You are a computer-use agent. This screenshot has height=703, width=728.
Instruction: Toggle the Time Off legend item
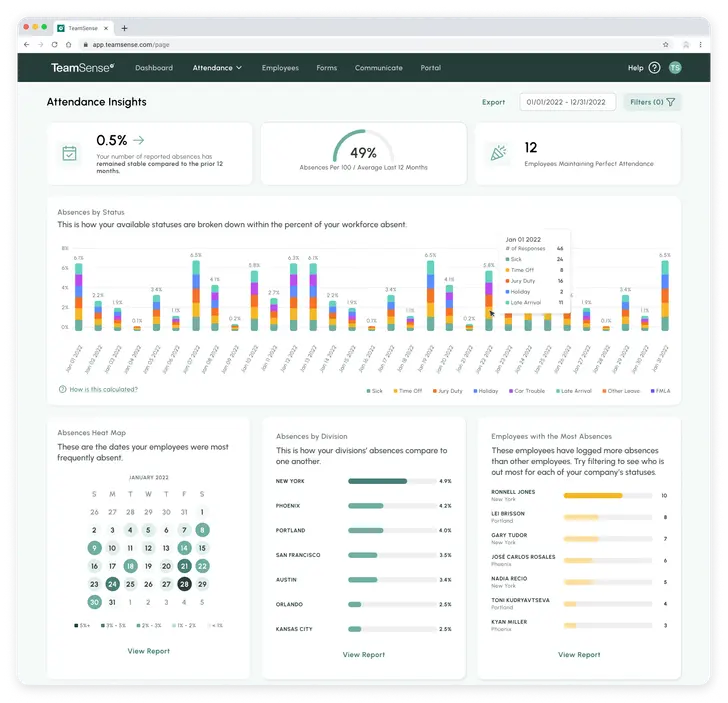(408, 391)
